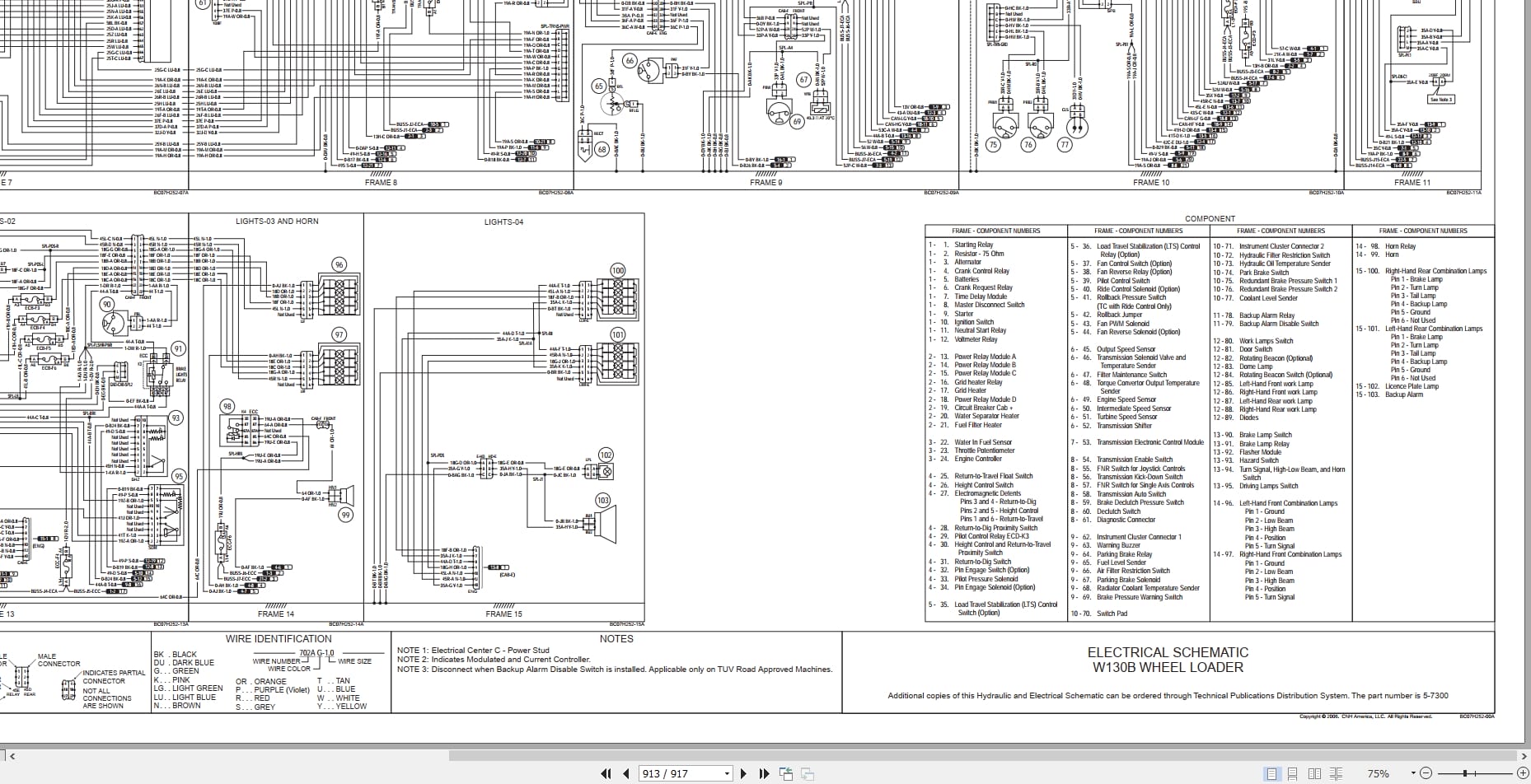Click the W130B WHEEL LOADER title
The height and width of the screenshot is (784, 1531).
point(1168,668)
